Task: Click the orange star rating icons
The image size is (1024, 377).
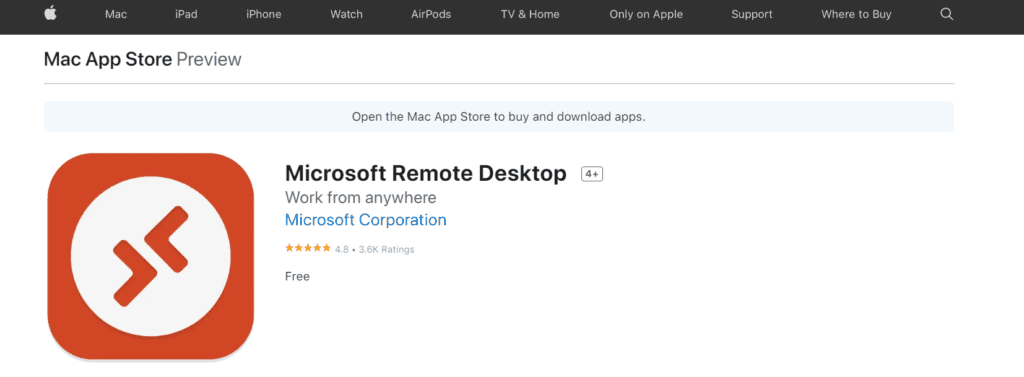Action: pos(308,248)
